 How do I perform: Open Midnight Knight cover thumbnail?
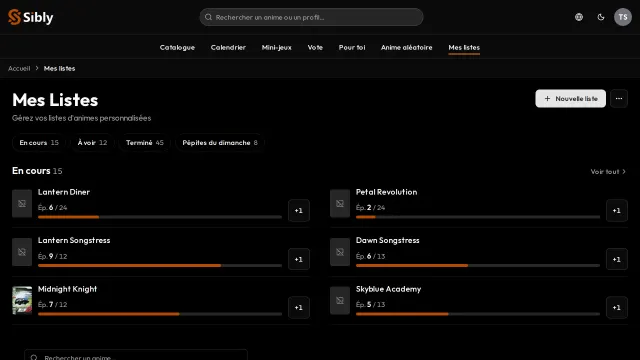point(22,300)
